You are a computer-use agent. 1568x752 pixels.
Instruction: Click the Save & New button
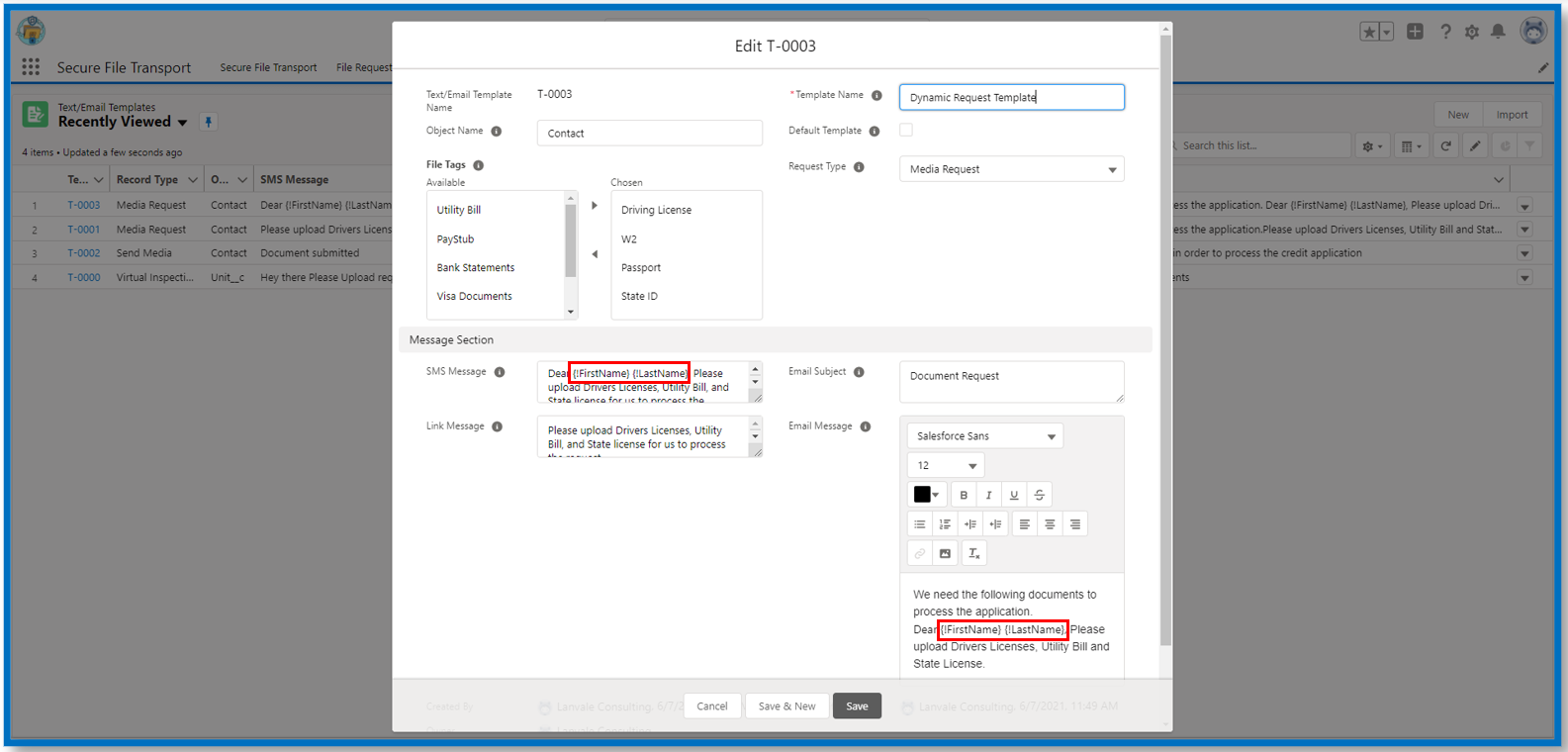(786, 706)
